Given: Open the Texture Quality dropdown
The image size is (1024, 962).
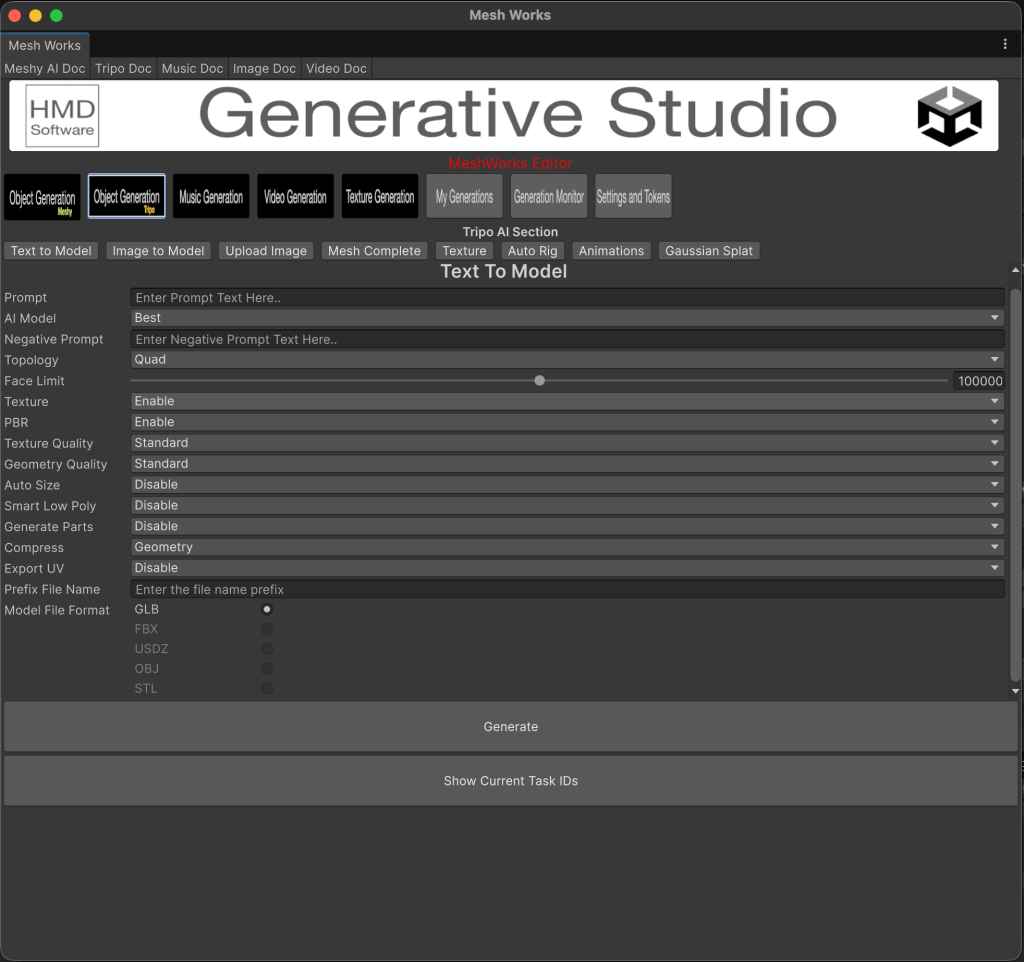Looking at the screenshot, I should point(567,443).
